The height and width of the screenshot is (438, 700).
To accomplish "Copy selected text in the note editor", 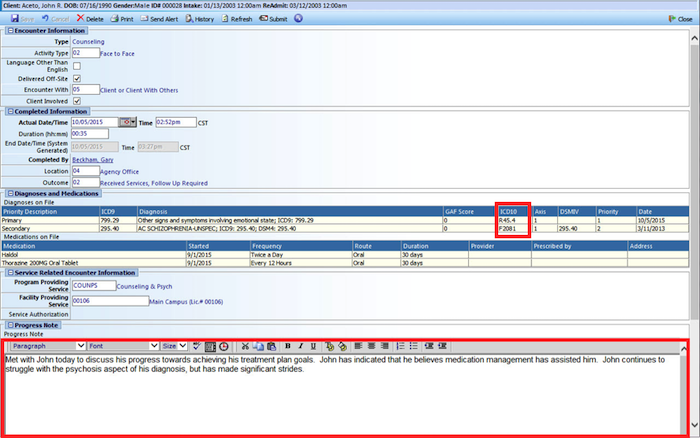I will 258,346.
